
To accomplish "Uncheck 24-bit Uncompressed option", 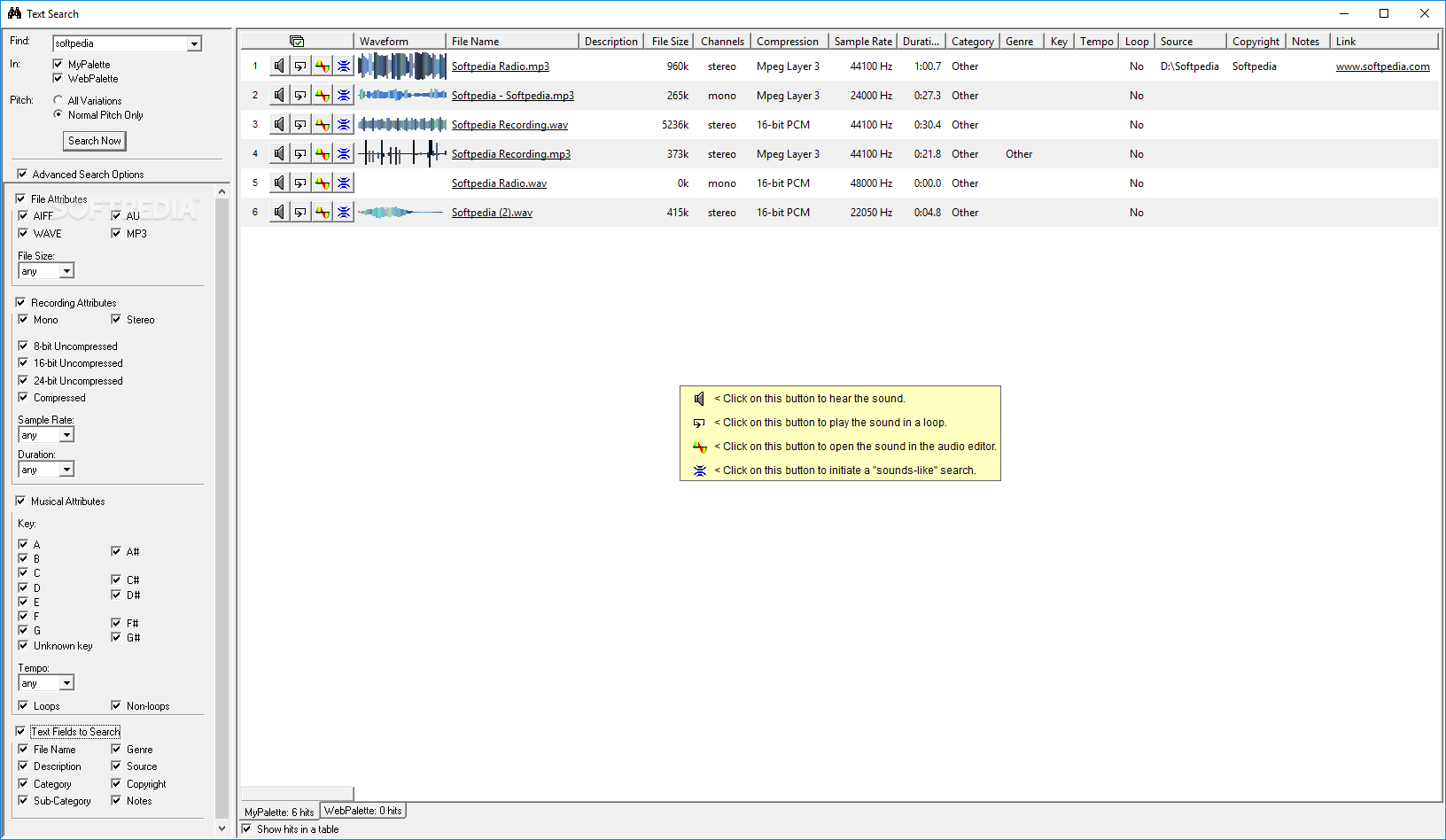I will (23, 380).
